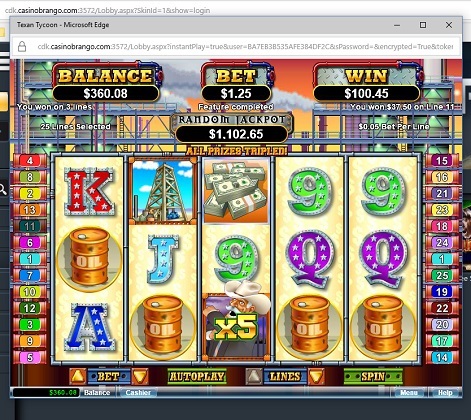This screenshot has width=471, height=420.
Task: Select payline 15 indicator
Action: point(442,160)
